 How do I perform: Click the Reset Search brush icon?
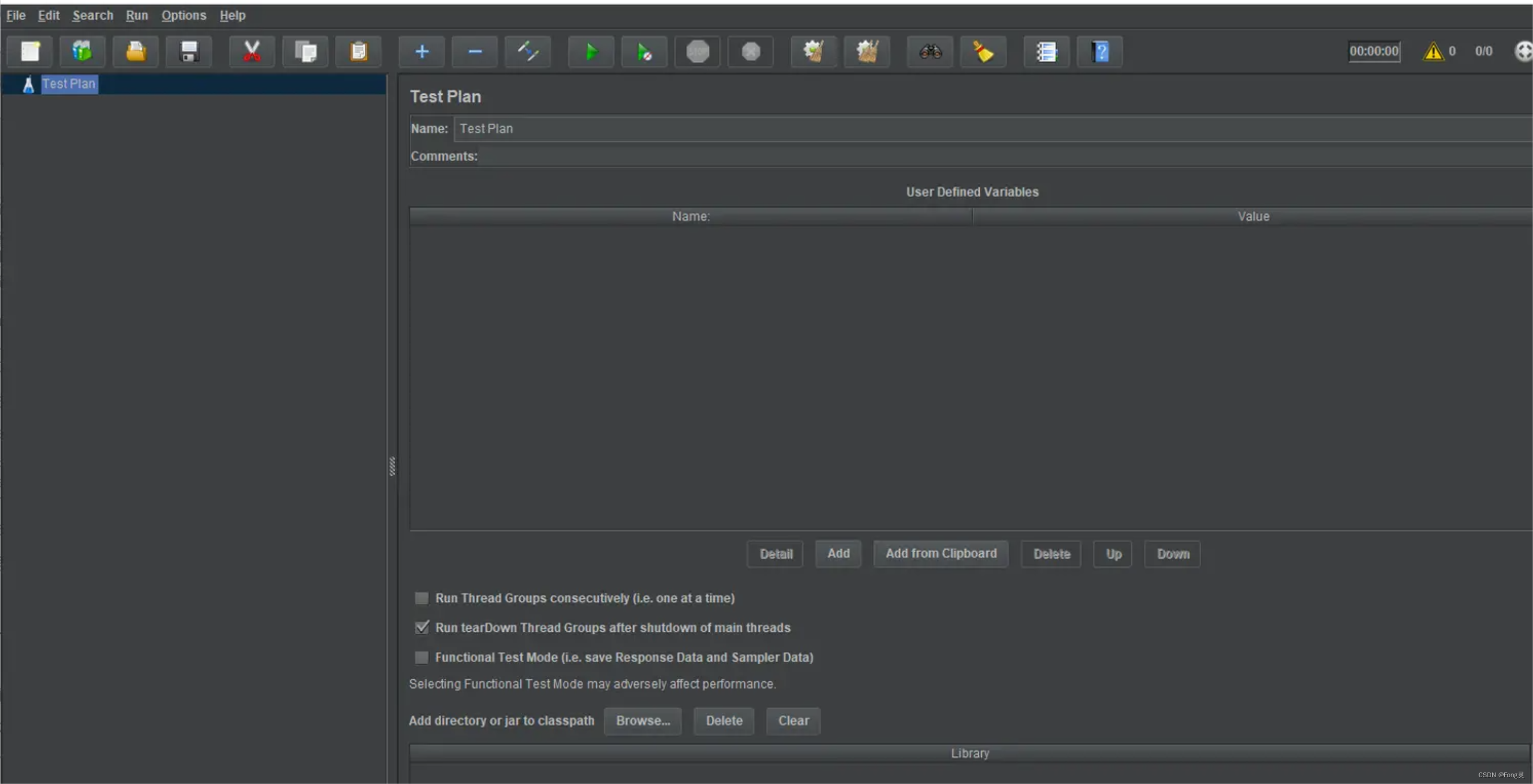983,52
